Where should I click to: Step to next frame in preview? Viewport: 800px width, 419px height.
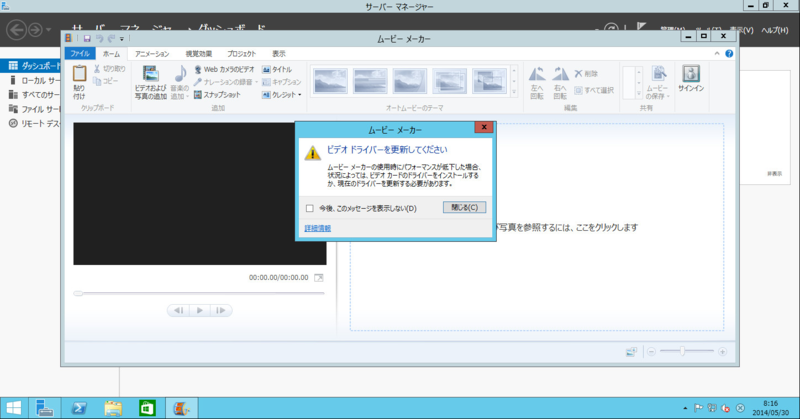click(x=220, y=310)
